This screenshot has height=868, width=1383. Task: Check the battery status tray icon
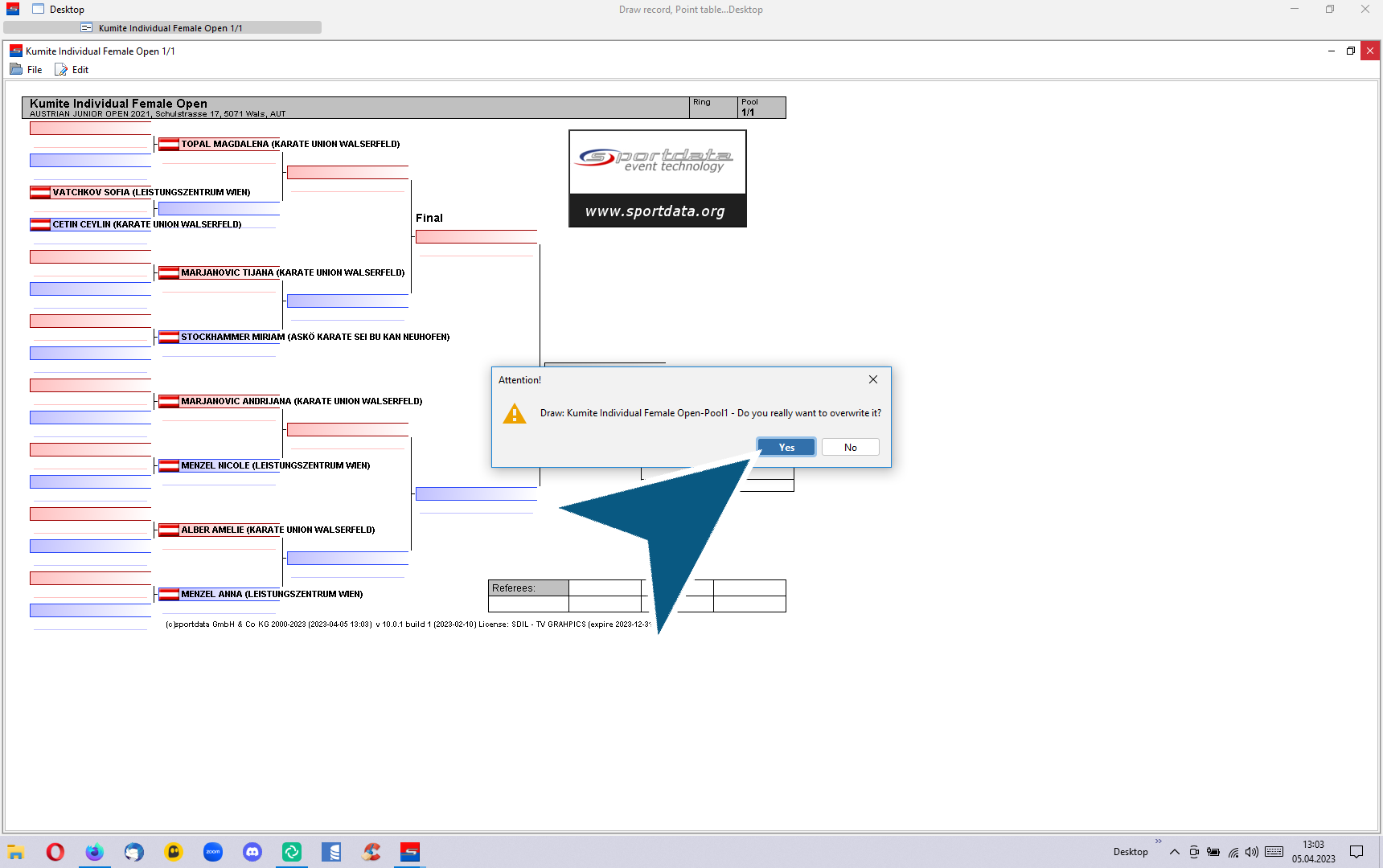click(1213, 852)
